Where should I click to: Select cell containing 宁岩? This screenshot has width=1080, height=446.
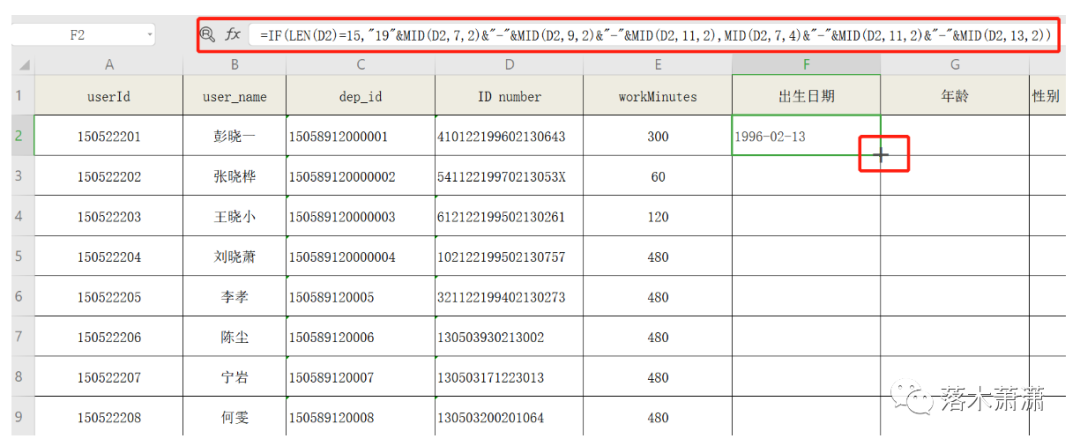(x=234, y=377)
